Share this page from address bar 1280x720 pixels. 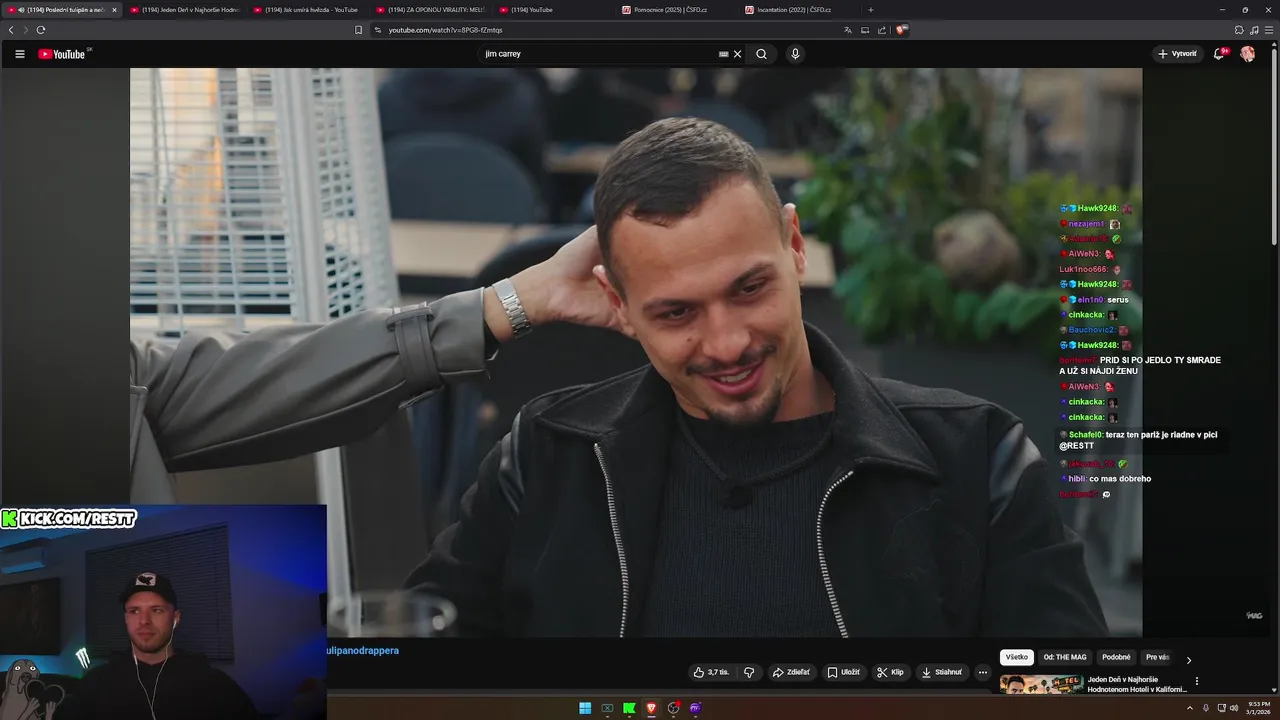[882, 30]
